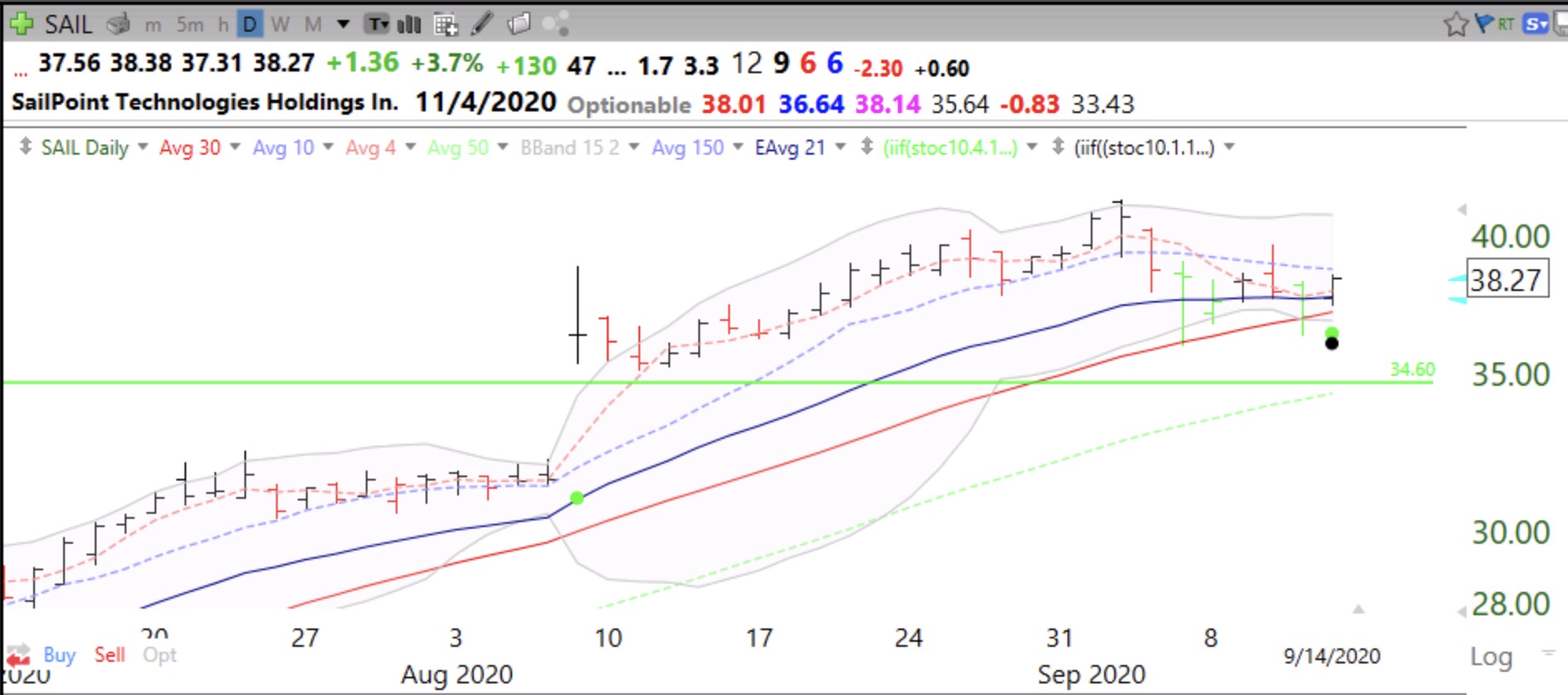The width and height of the screenshot is (1568, 695).
Task: Open the Avg 10 indicator dropdown
Action: (328, 147)
